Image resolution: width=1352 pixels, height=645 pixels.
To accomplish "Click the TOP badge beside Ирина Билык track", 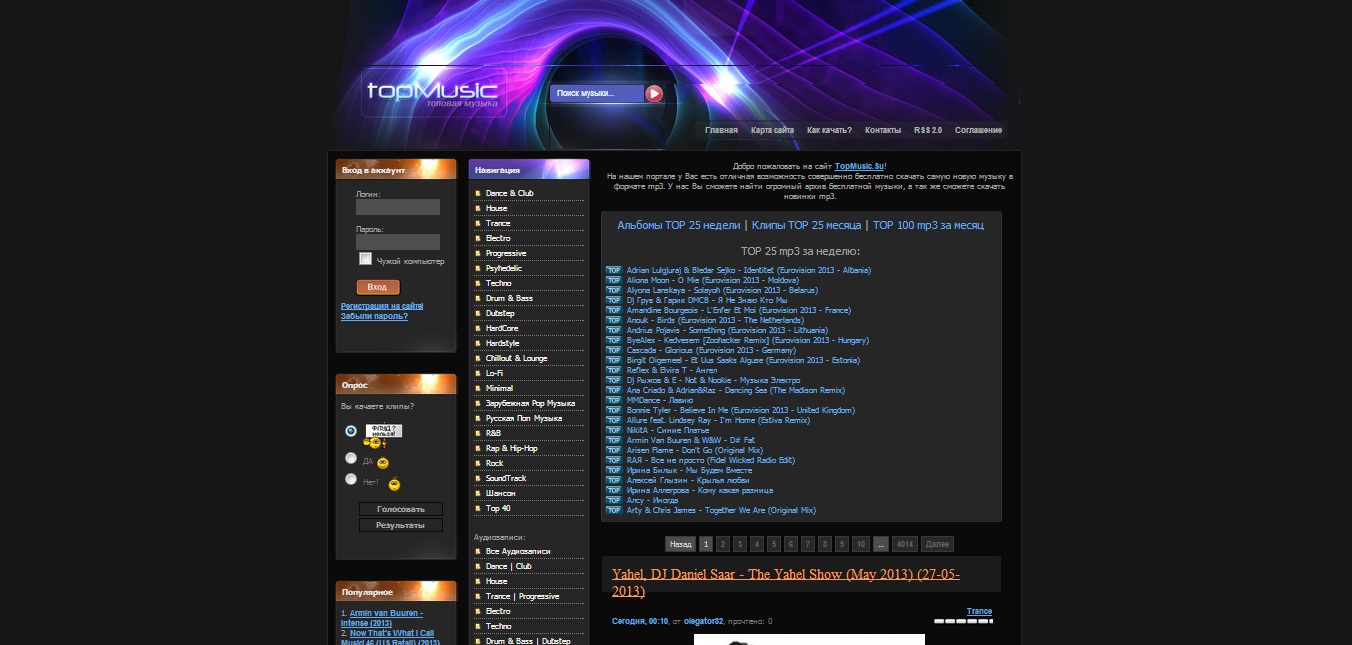I will [614, 470].
